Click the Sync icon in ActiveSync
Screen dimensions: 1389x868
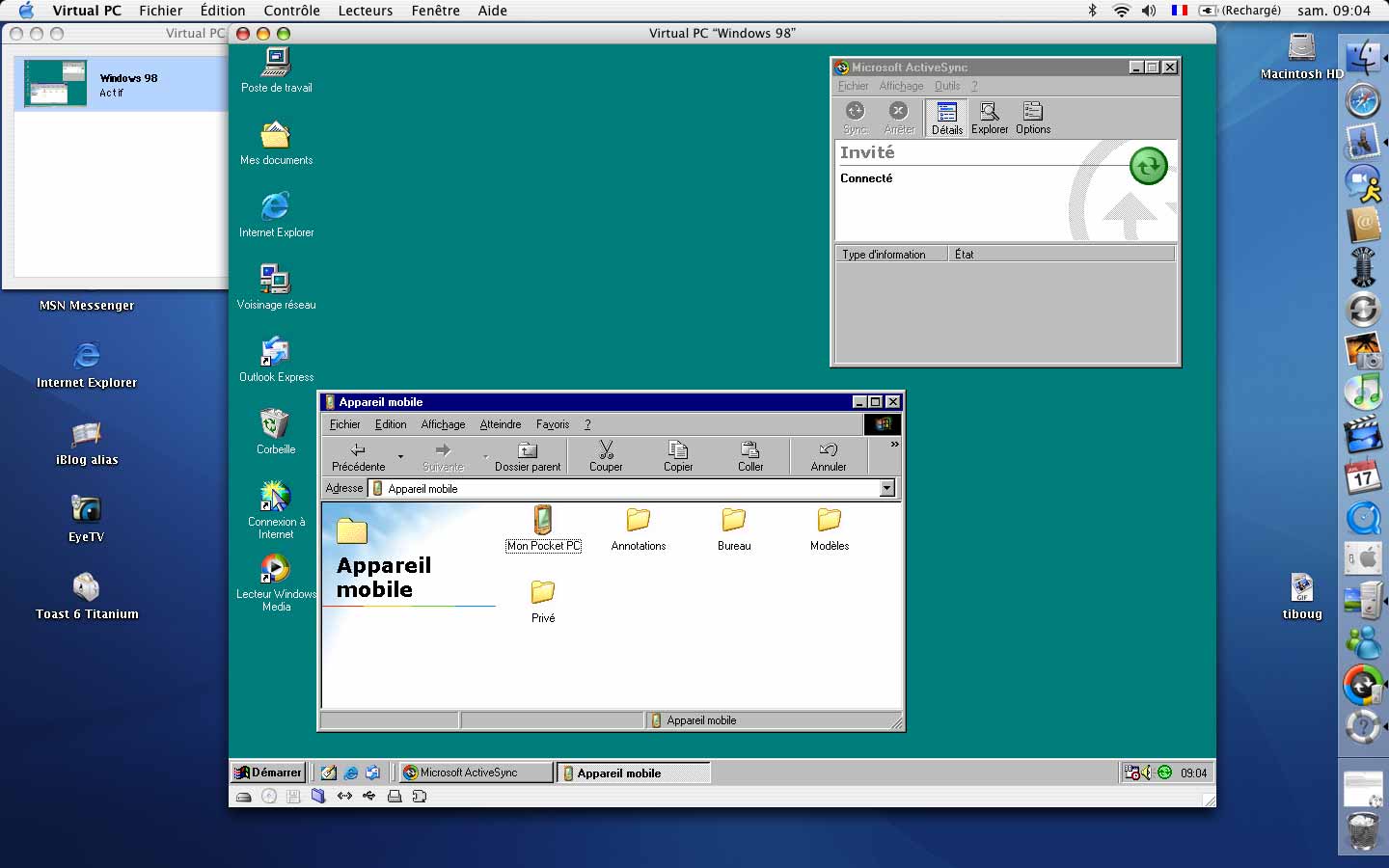[855, 111]
